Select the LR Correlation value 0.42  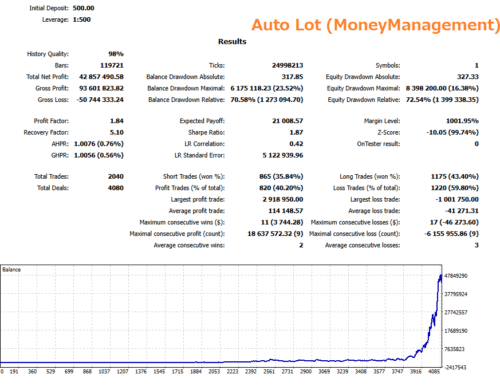(296, 144)
